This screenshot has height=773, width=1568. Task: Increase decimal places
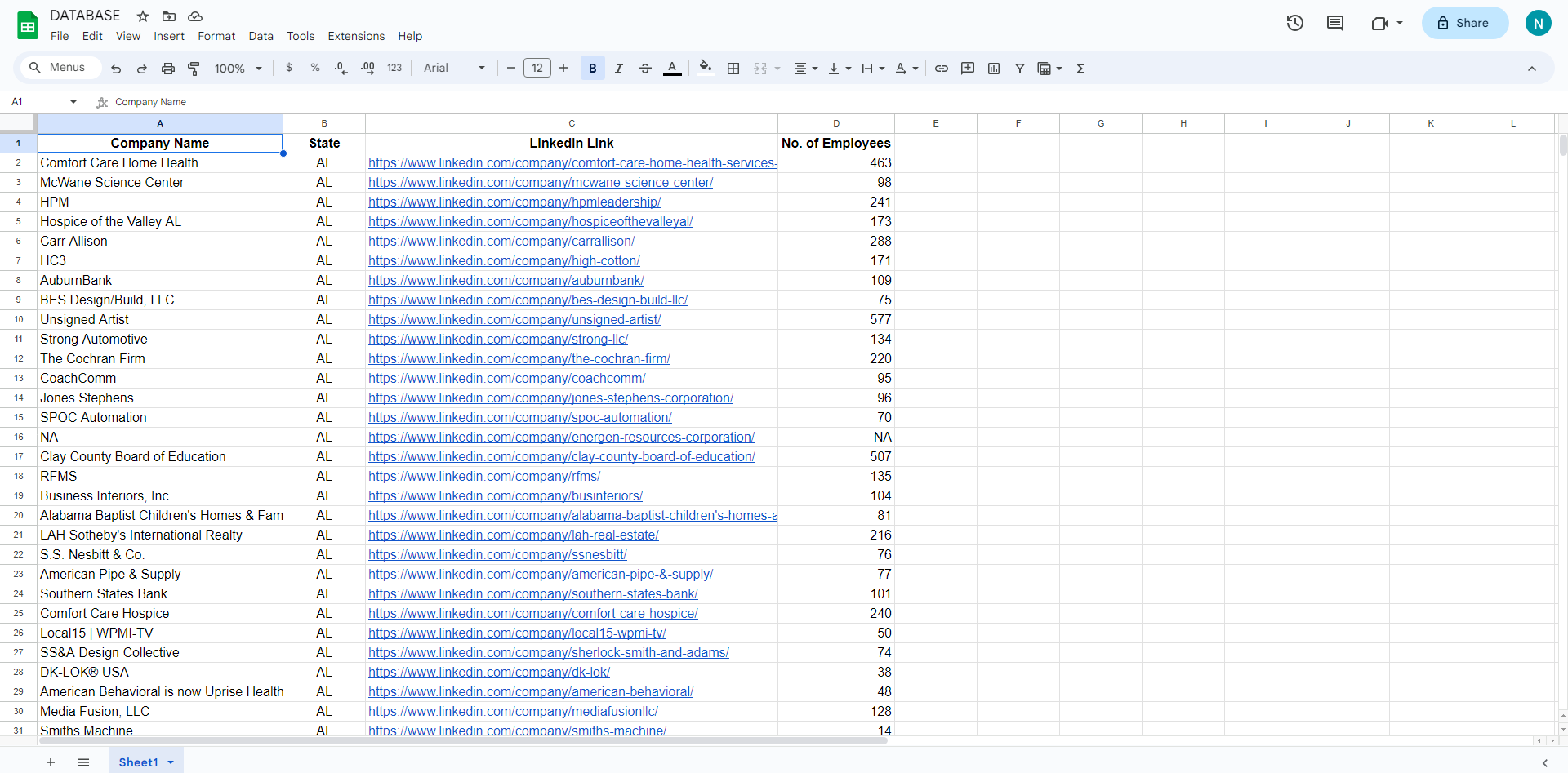coord(368,69)
